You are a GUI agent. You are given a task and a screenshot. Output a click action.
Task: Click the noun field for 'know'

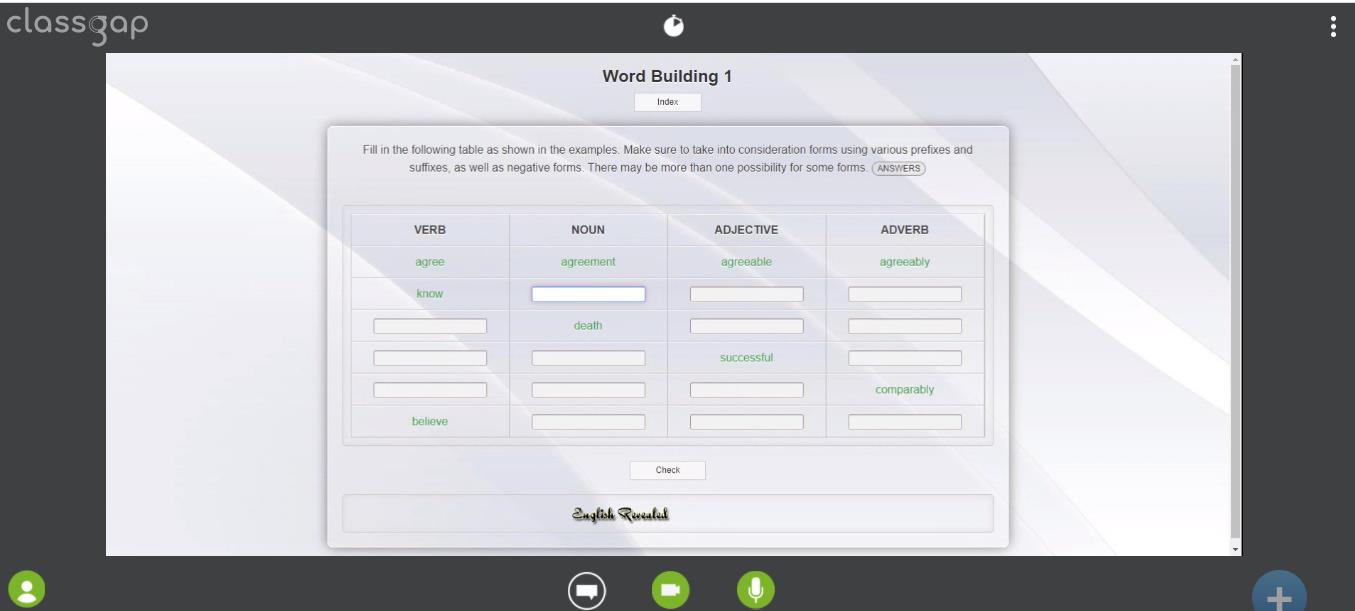click(588, 294)
